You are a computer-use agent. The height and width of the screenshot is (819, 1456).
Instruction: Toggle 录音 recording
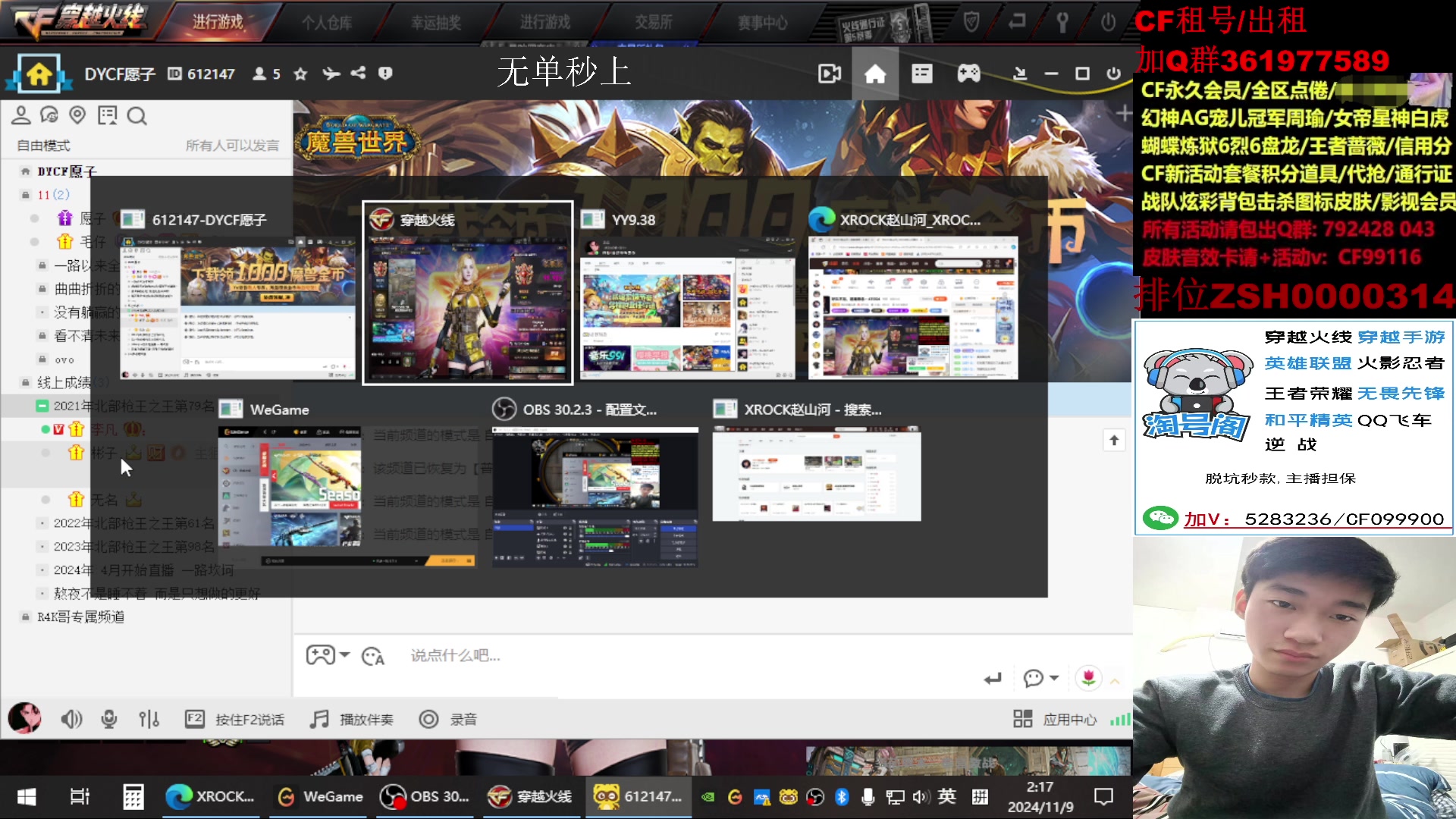[448, 719]
